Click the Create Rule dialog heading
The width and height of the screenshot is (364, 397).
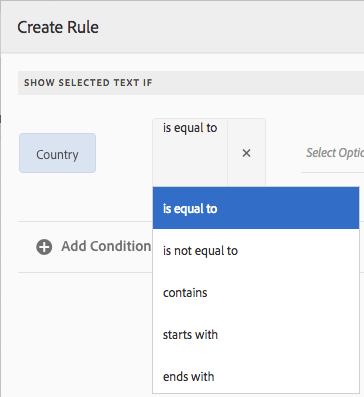[x=58, y=27]
